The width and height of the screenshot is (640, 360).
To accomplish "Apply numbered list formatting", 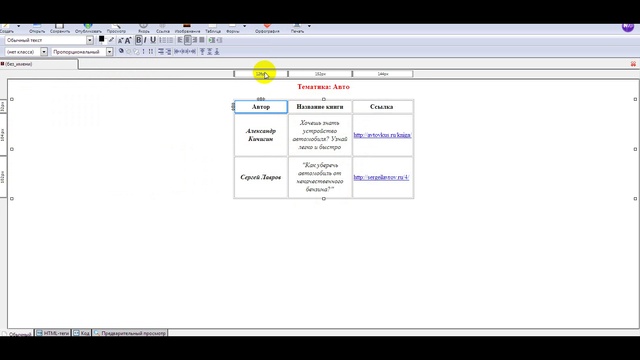I will [x=162, y=40].
